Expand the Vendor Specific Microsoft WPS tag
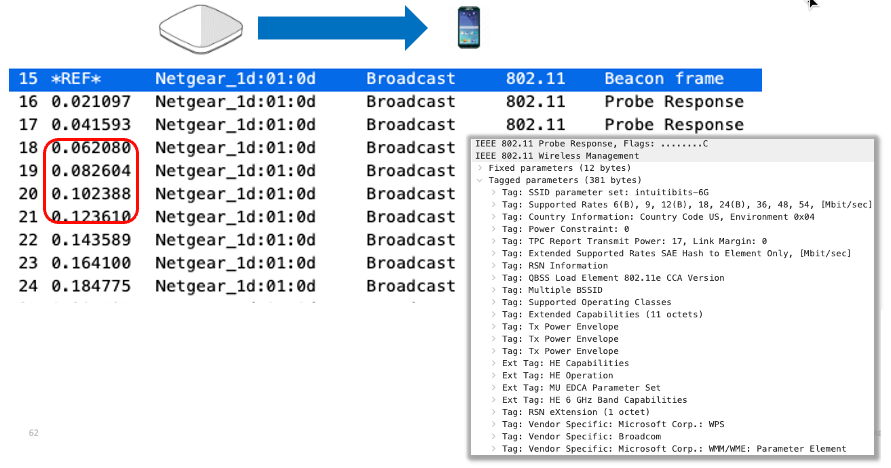 point(494,424)
